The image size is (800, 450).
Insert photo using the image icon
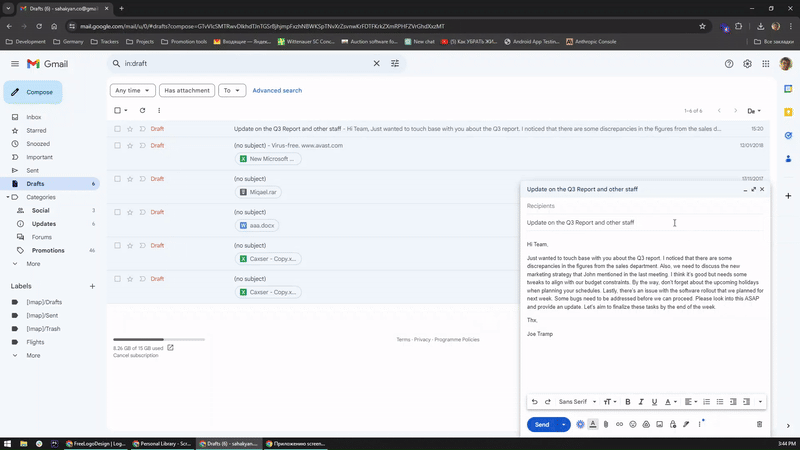click(x=659, y=424)
